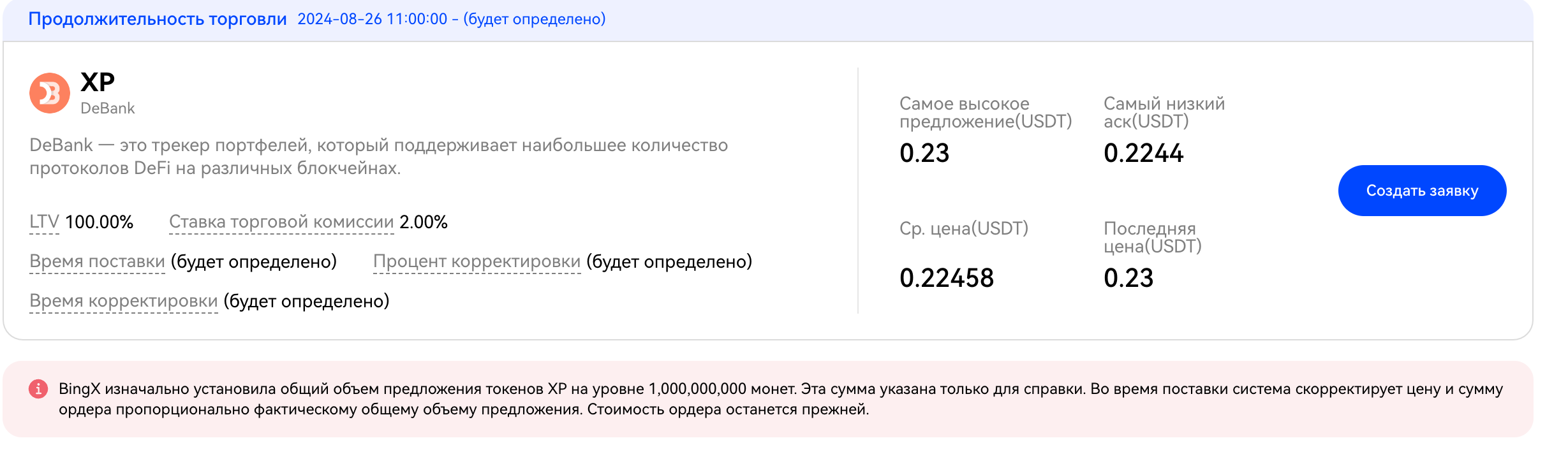The width and height of the screenshot is (1568, 459).
Task: Click the lowest ask value 0.2244
Action: click(1143, 153)
